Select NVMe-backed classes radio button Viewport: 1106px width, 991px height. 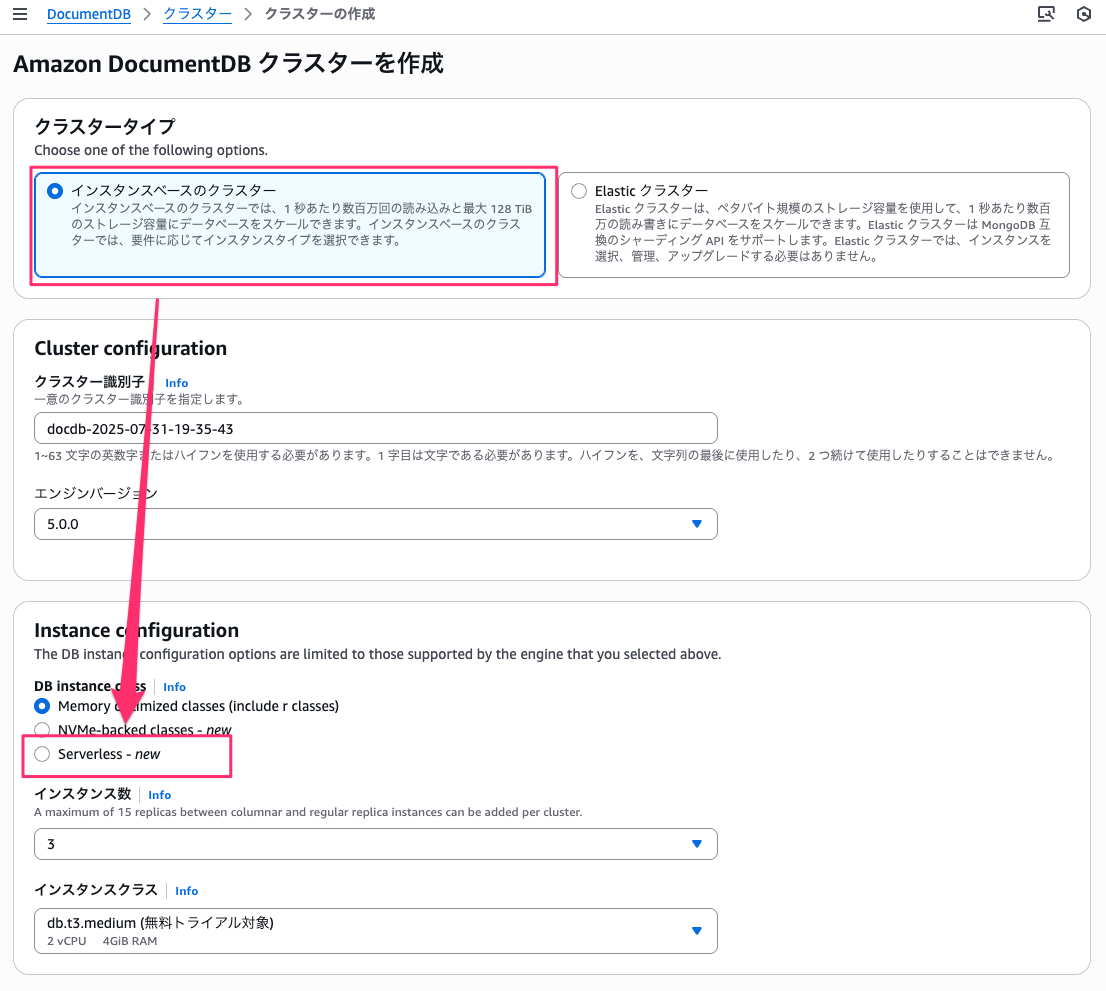click(42, 730)
